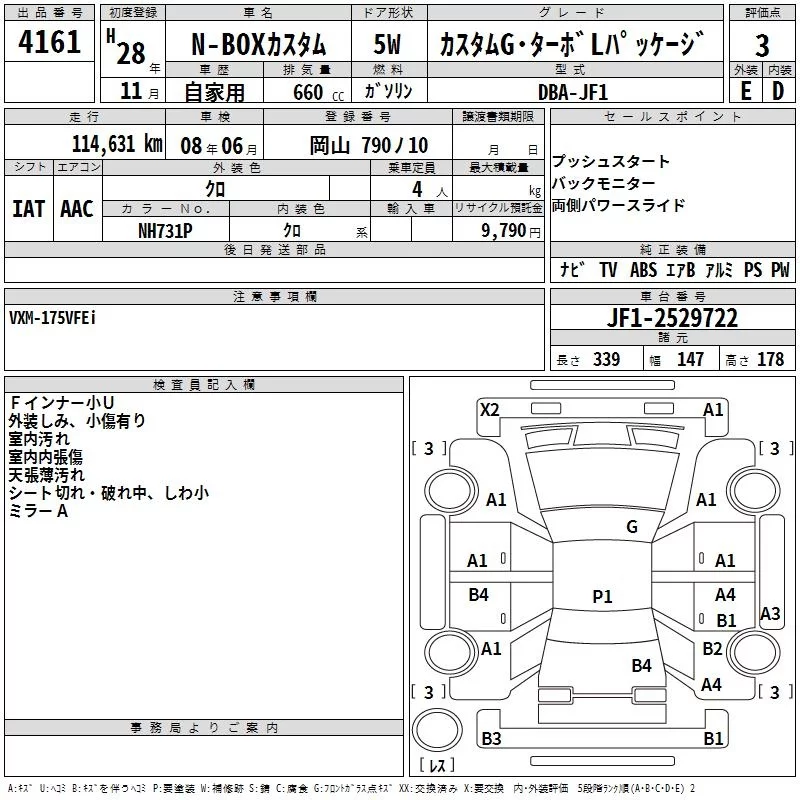Select first registration year H28
Screen dimensions: 800x800
(x=126, y=48)
